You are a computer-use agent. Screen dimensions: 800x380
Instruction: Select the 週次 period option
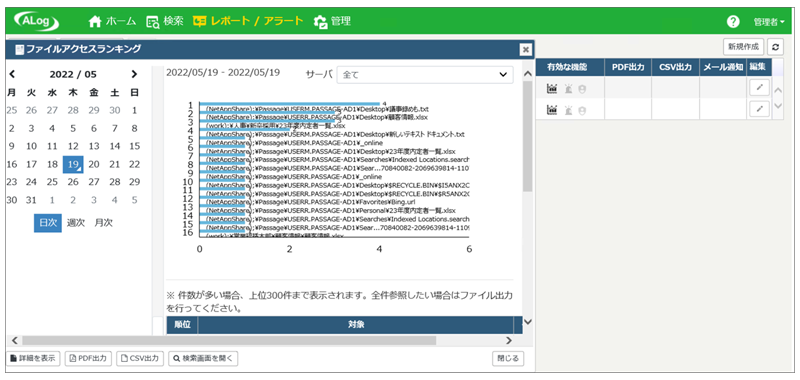[x=76, y=223]
